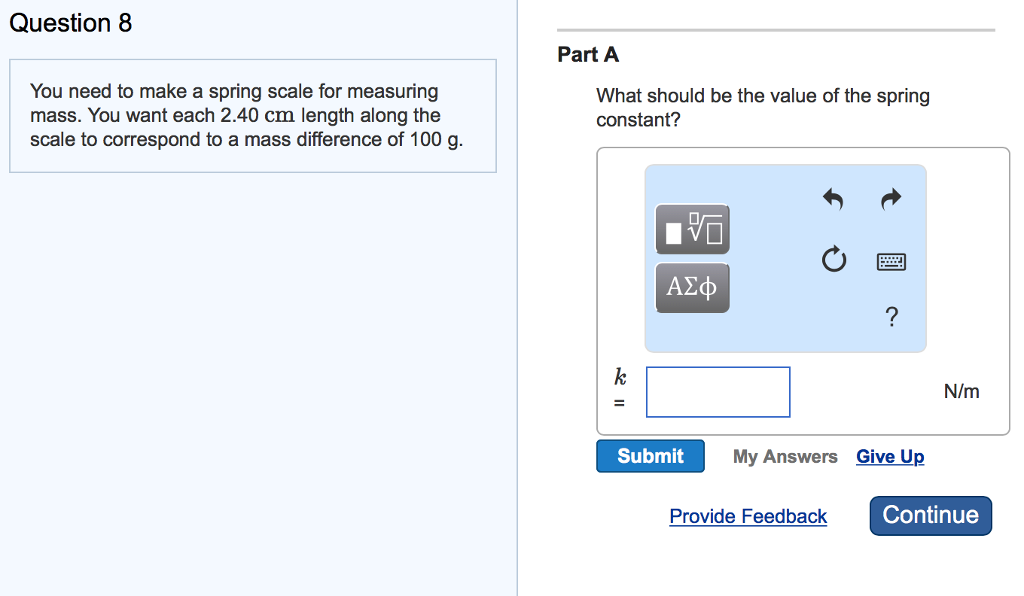The image size is (1024, 596).
Task: Click the Question 8 heading
Action: pyautogui.click(x=71, y=23)
